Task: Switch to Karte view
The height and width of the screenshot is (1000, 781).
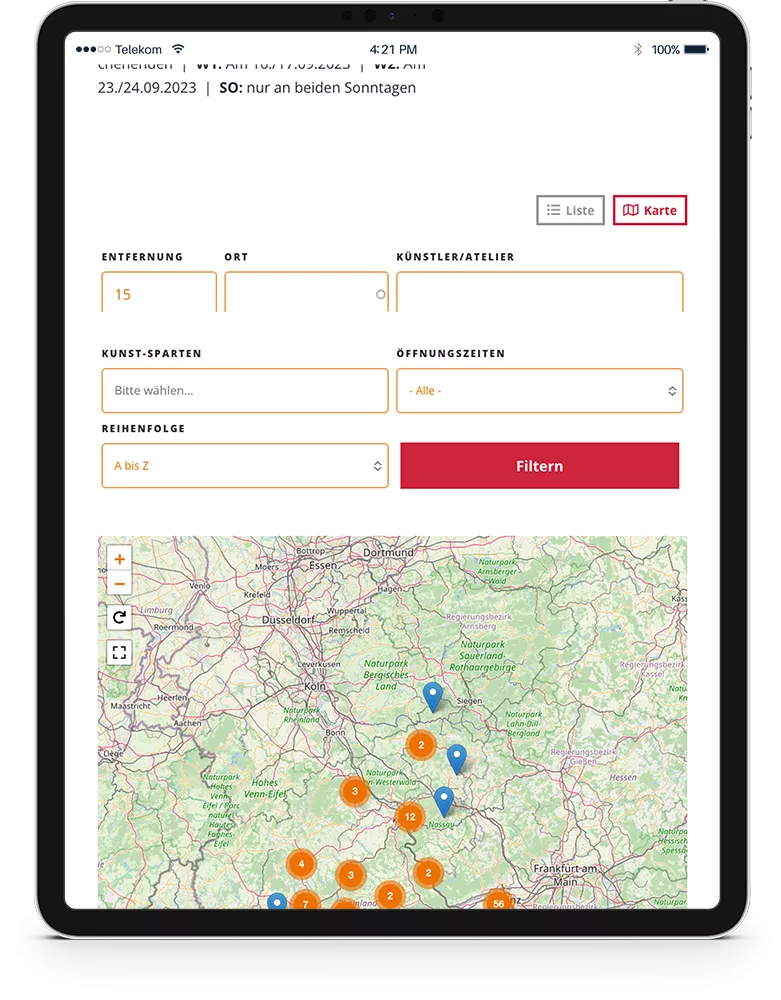Action: tap(650, 210)
